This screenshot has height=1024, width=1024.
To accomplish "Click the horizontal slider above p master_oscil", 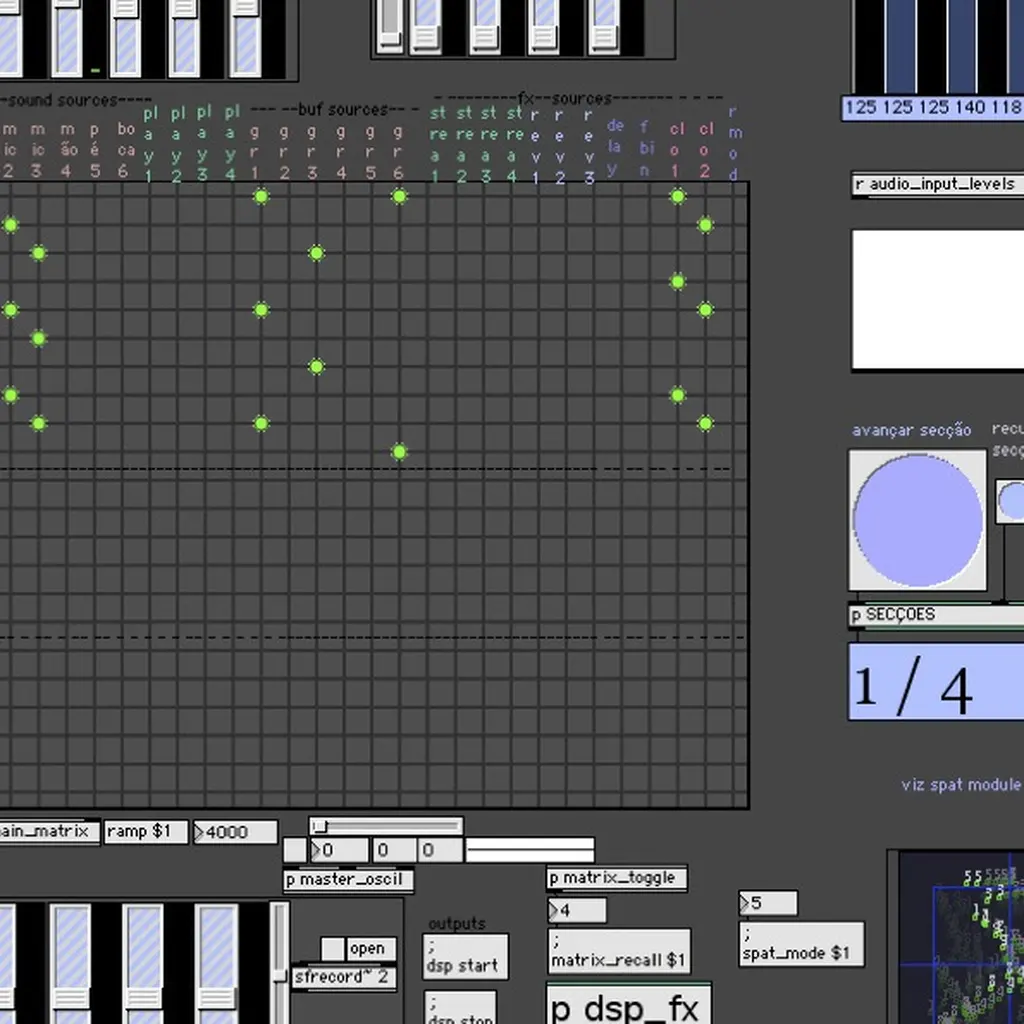I will click(386, 826).
